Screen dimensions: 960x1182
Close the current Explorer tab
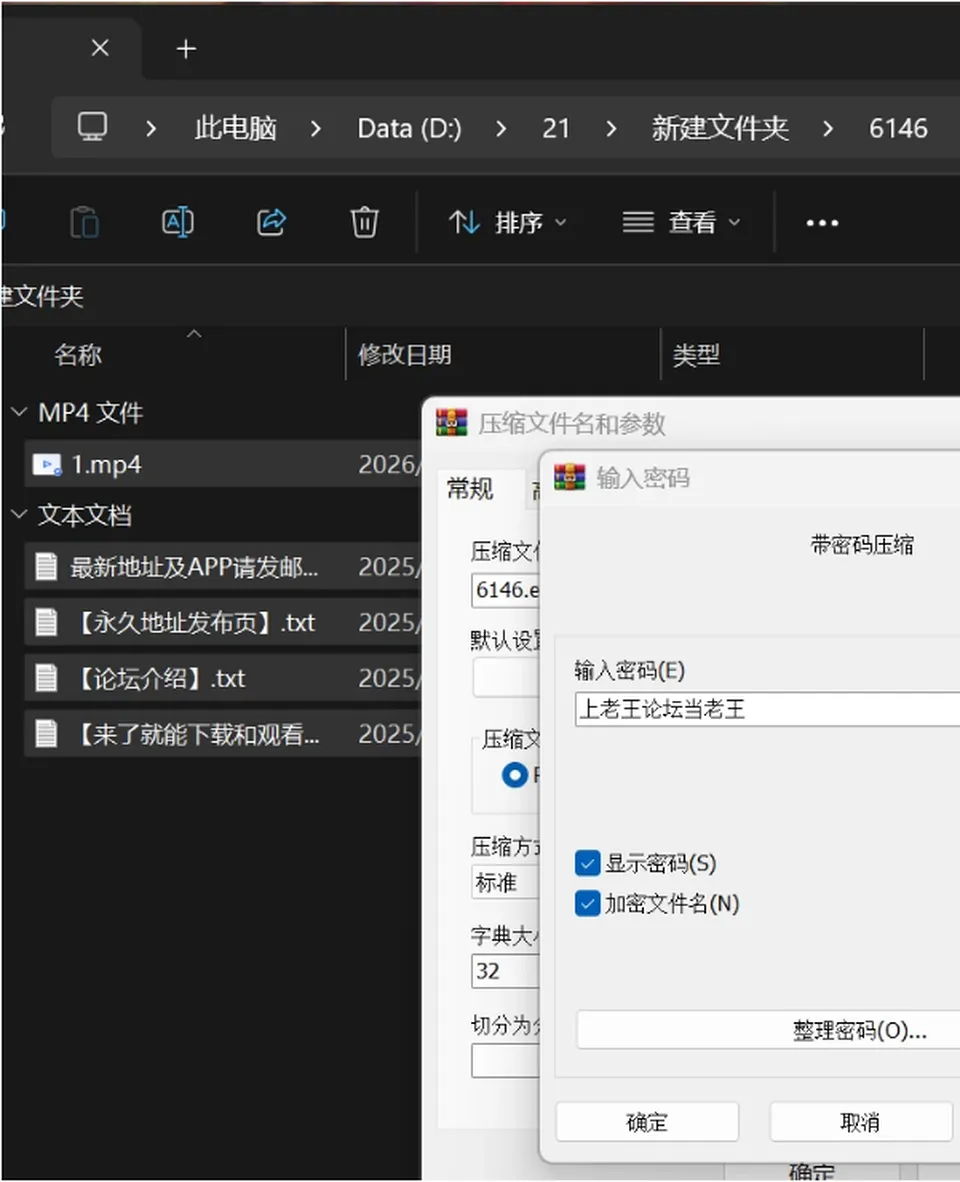point(100,49)
